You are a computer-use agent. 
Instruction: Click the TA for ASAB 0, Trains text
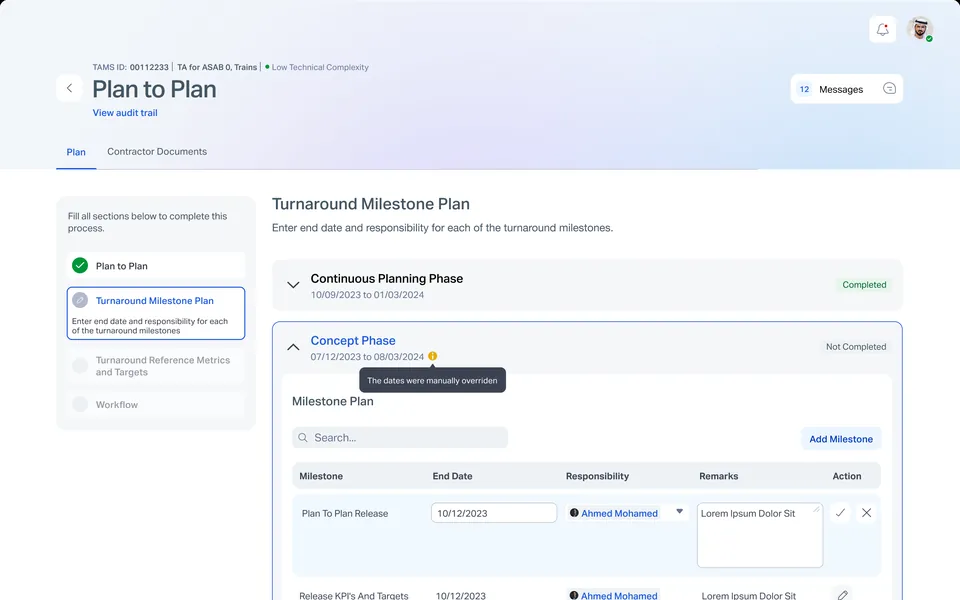pyautogui.click(x=217, y=67)
